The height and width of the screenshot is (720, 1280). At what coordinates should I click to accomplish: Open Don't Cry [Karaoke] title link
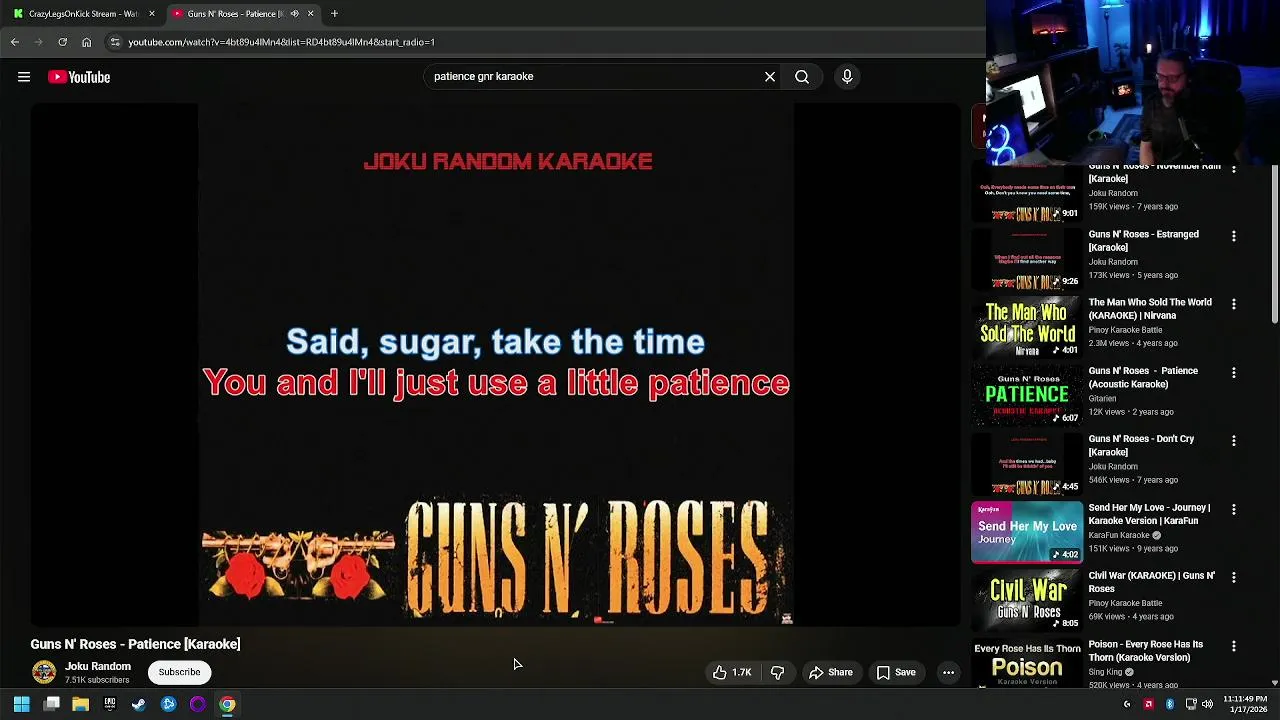click(1141, 445)
